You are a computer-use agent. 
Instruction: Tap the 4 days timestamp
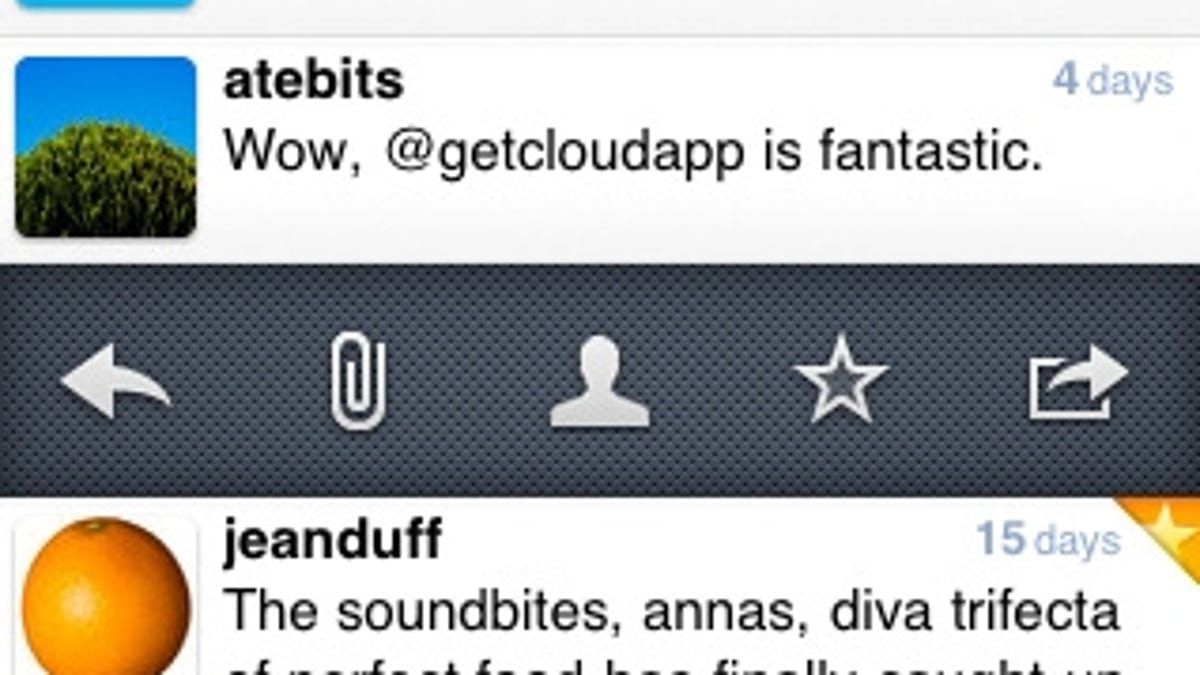click(1113, 80)
